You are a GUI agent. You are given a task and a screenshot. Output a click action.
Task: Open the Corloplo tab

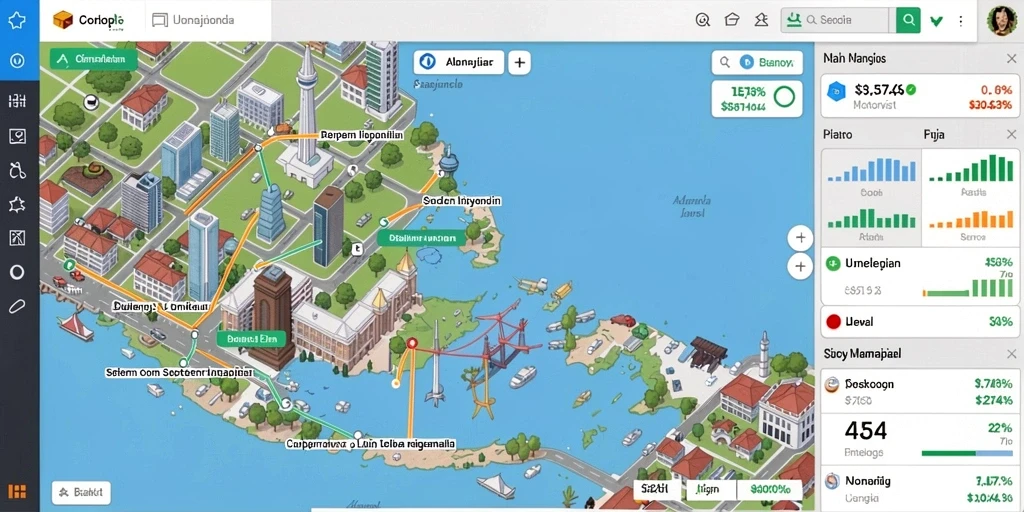(x=90, y=20)
